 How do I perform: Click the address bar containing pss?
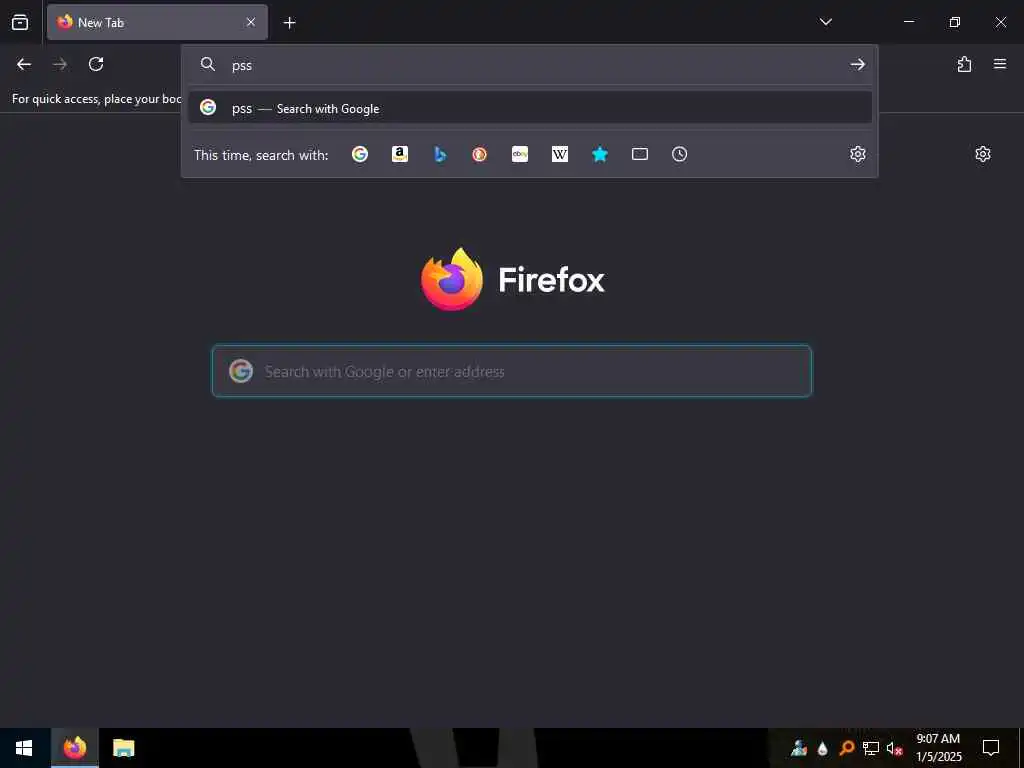529,65
